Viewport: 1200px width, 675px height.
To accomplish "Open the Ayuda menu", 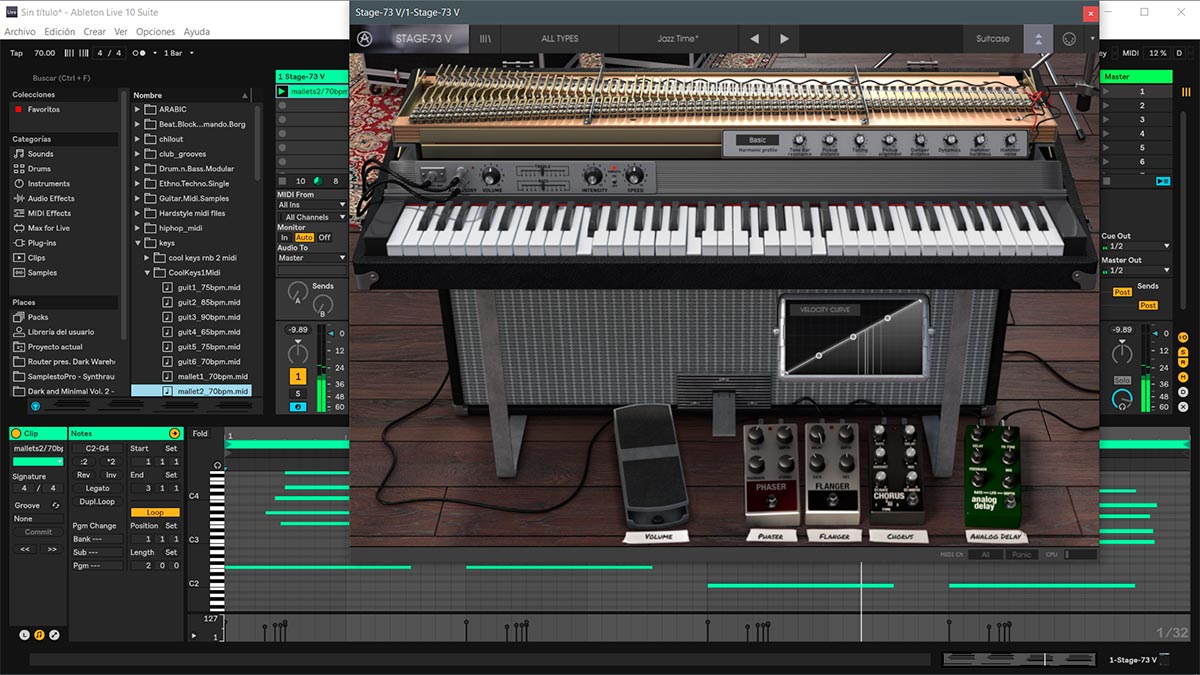I will 197,32.
